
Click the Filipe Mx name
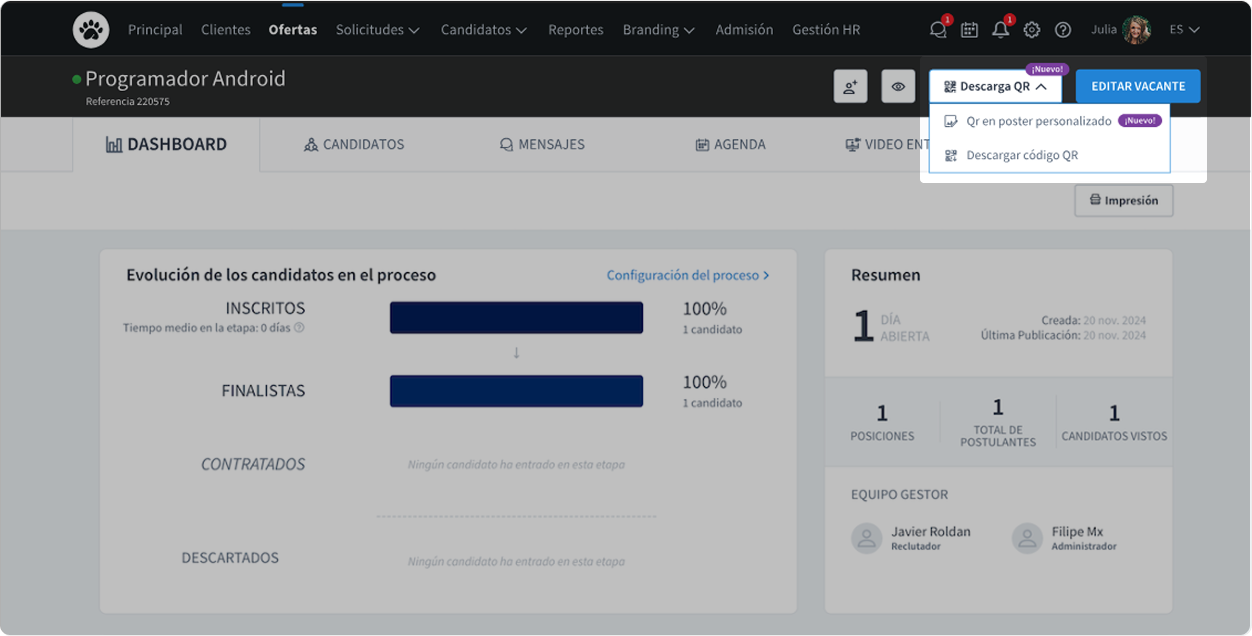pyautogui.click(x=1077, y=532)
